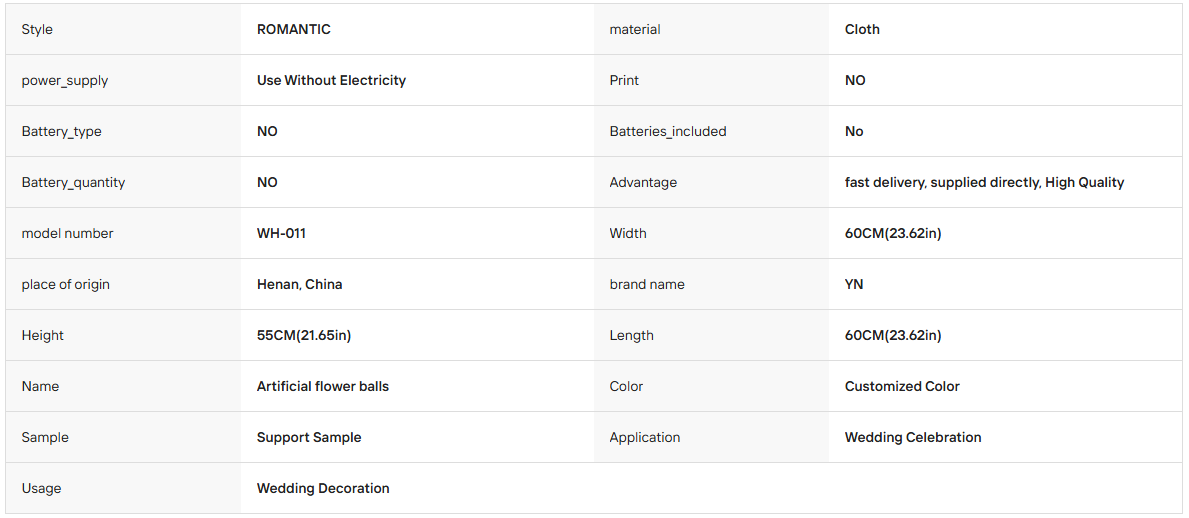Screen dimensions: 1189x518
Task: Select the Wedding Celebration application value
Action: (913, 438)
